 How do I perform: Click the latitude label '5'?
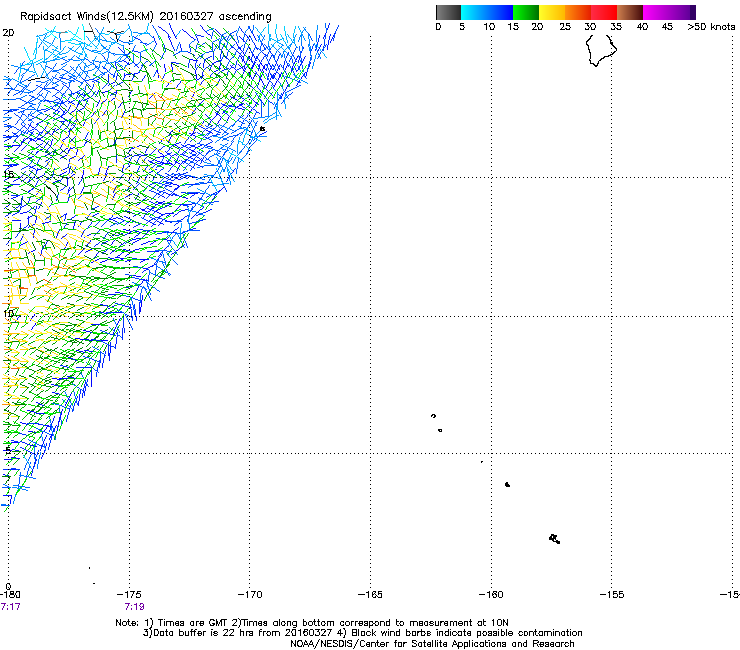[x=7, y=450]
